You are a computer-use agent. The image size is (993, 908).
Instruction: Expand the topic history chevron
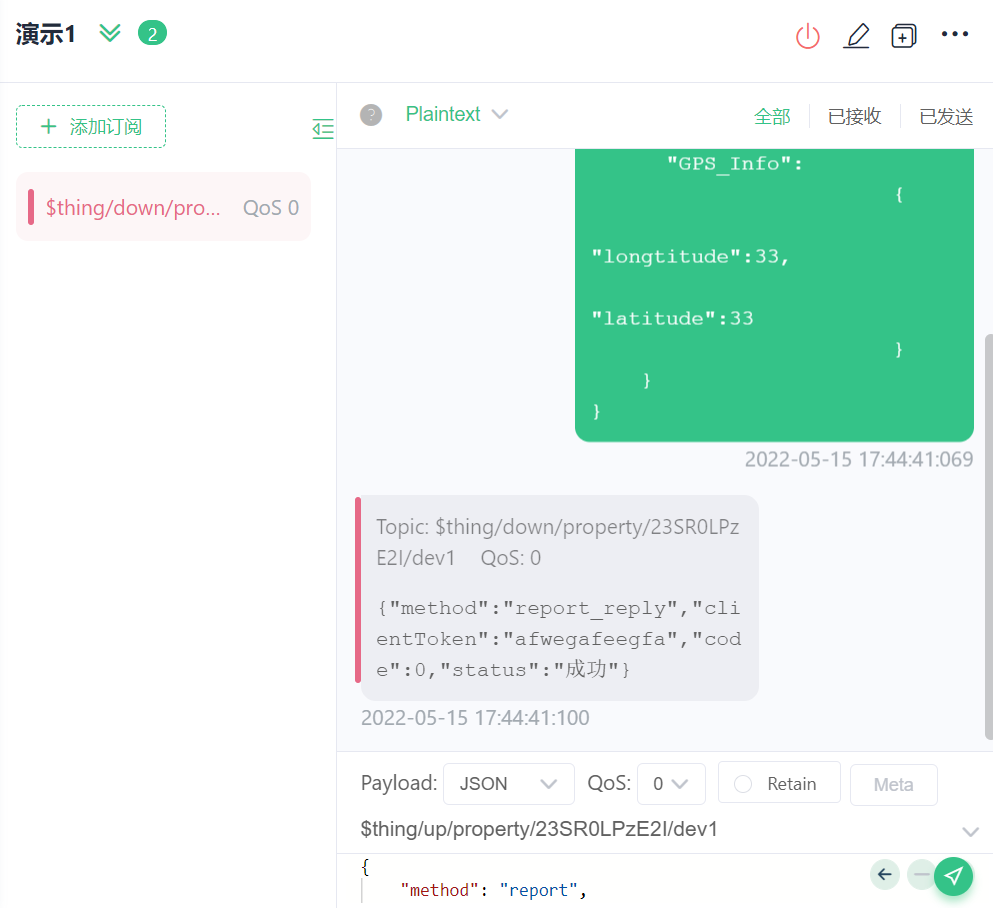(x=969, y=831)
